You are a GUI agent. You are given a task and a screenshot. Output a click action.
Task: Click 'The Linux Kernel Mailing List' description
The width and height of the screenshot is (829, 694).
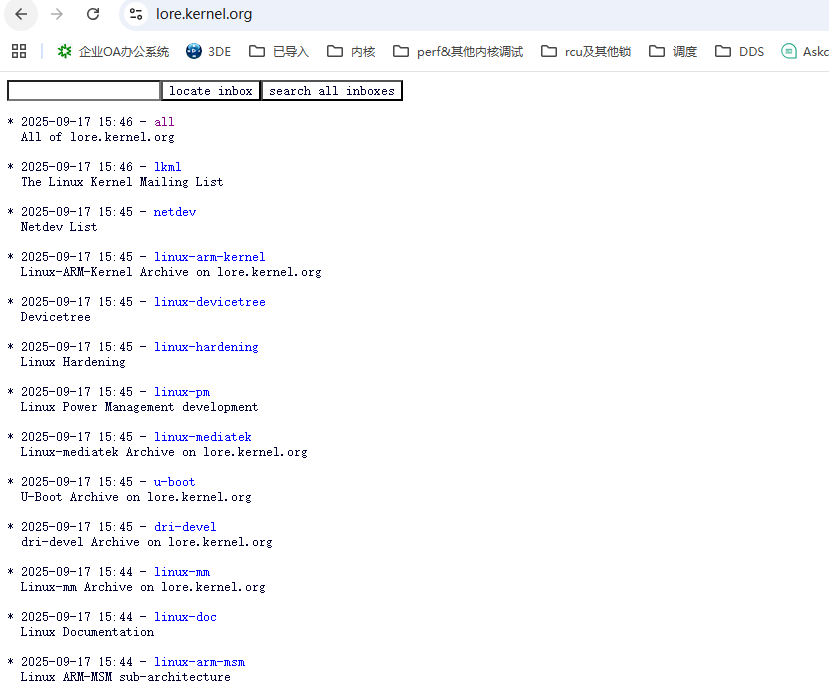point(122,182)
